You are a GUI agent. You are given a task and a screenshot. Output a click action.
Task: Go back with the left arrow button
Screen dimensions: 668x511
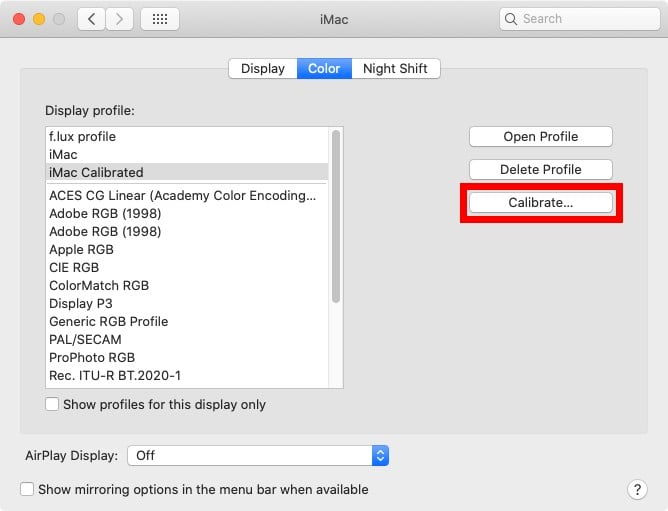point(92,19)
